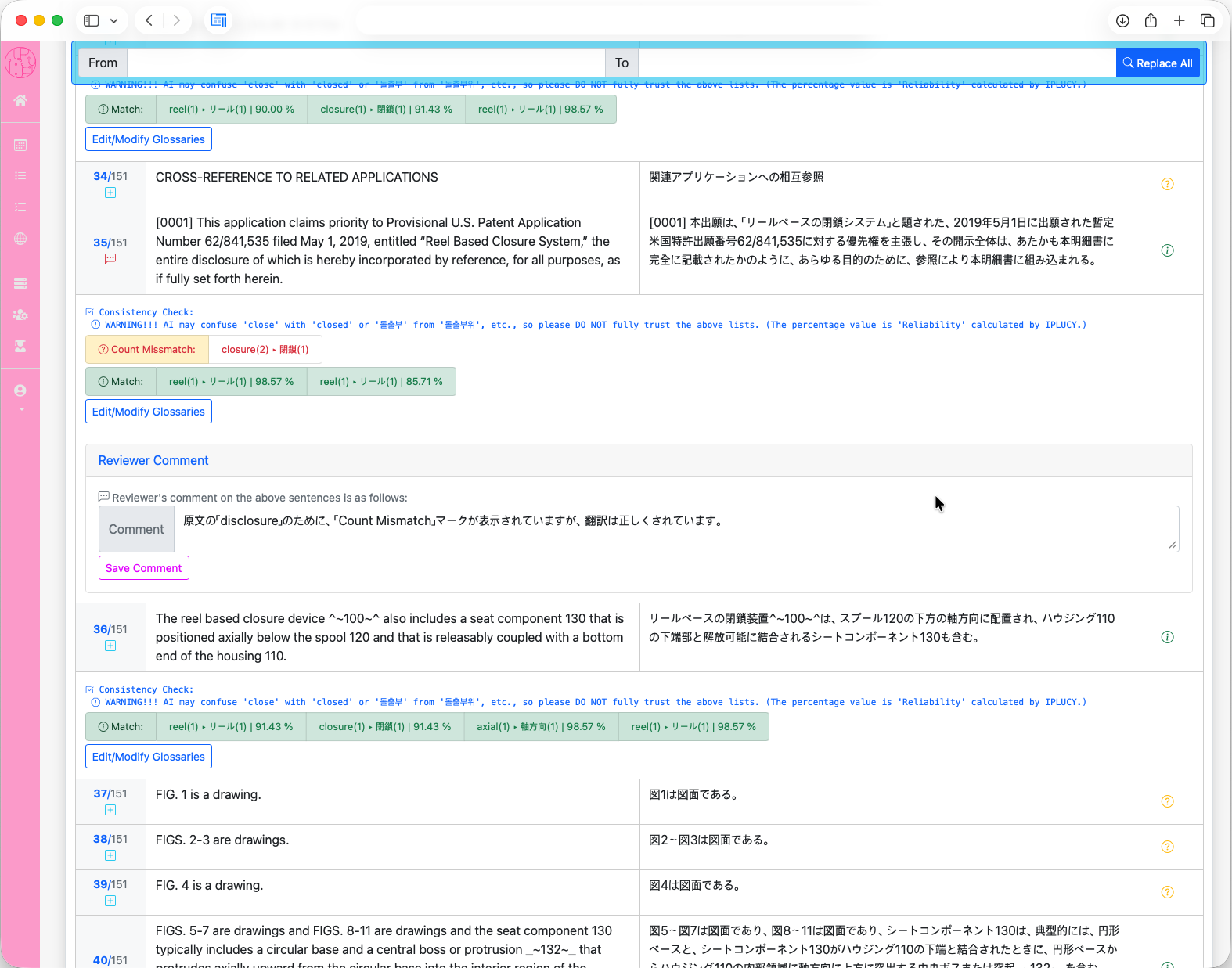Click question status icon for segment 39
The height and width of the screenshot is (968, 1232).
pyautogui.click(x=1167, y=892)
